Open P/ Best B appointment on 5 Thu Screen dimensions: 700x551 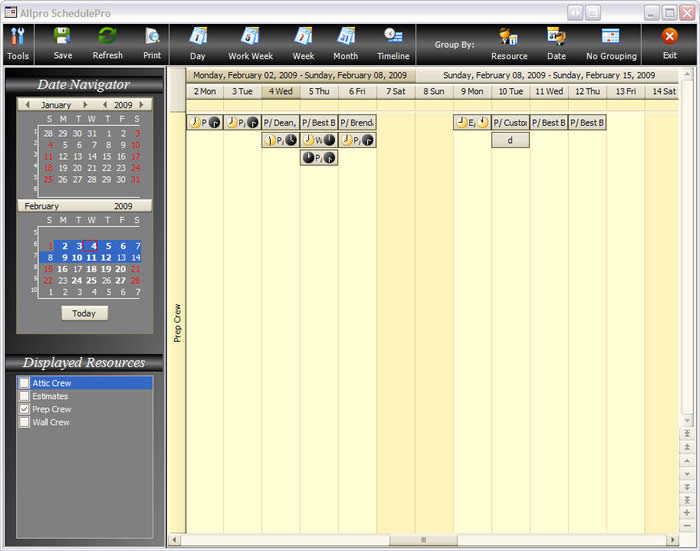[319, 122]
